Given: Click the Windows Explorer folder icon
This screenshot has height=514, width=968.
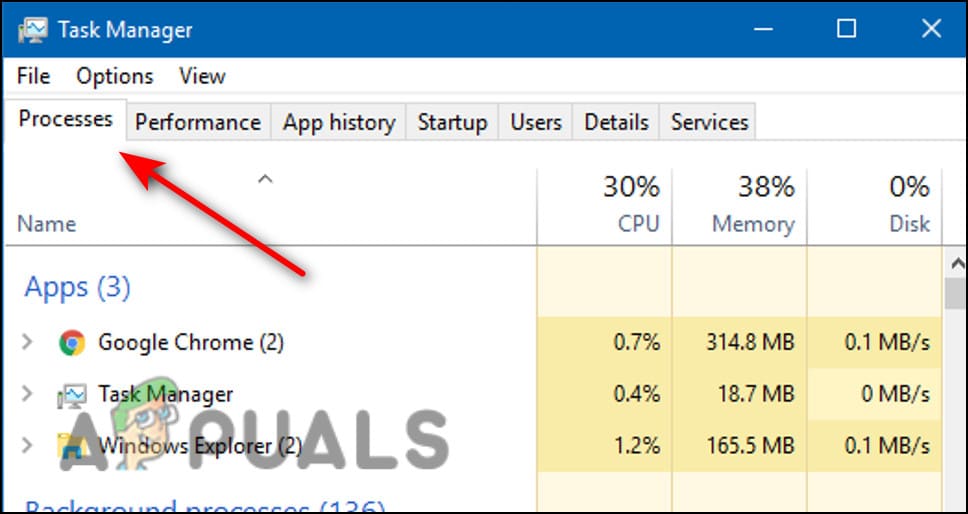Looking at the screenshot, I should coord(71,447).
